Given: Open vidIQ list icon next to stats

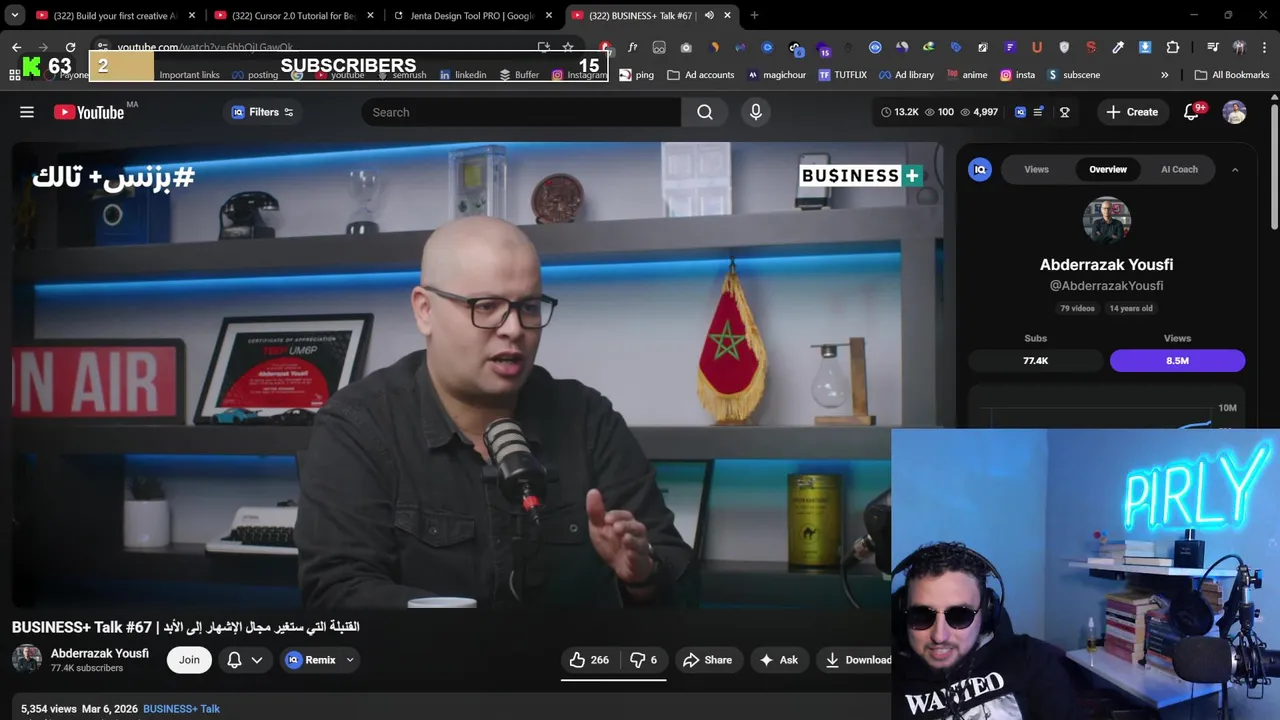Looking at the screenshot, I should point(1038,112).
